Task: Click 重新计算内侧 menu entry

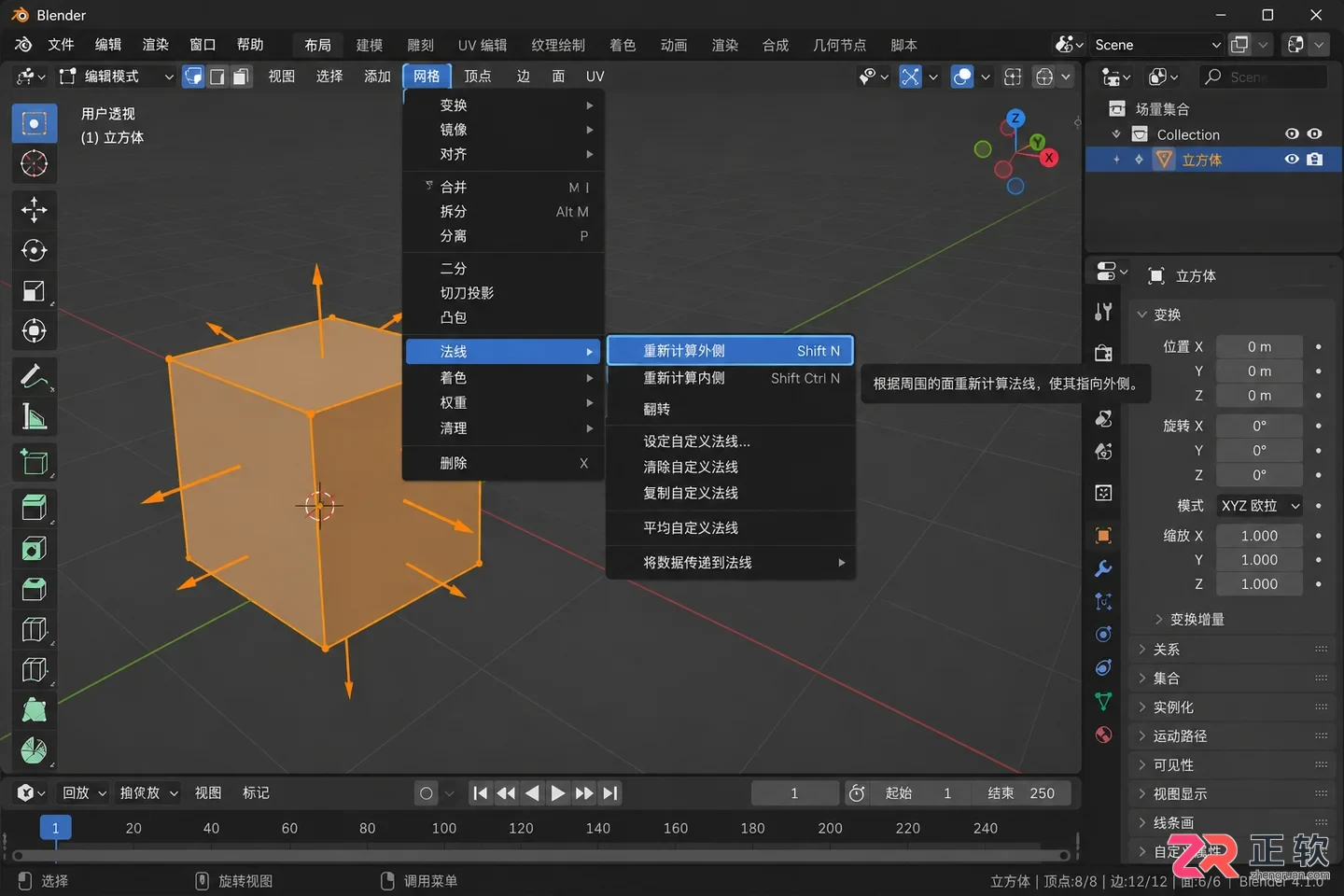Action: [x=731, y=378]
